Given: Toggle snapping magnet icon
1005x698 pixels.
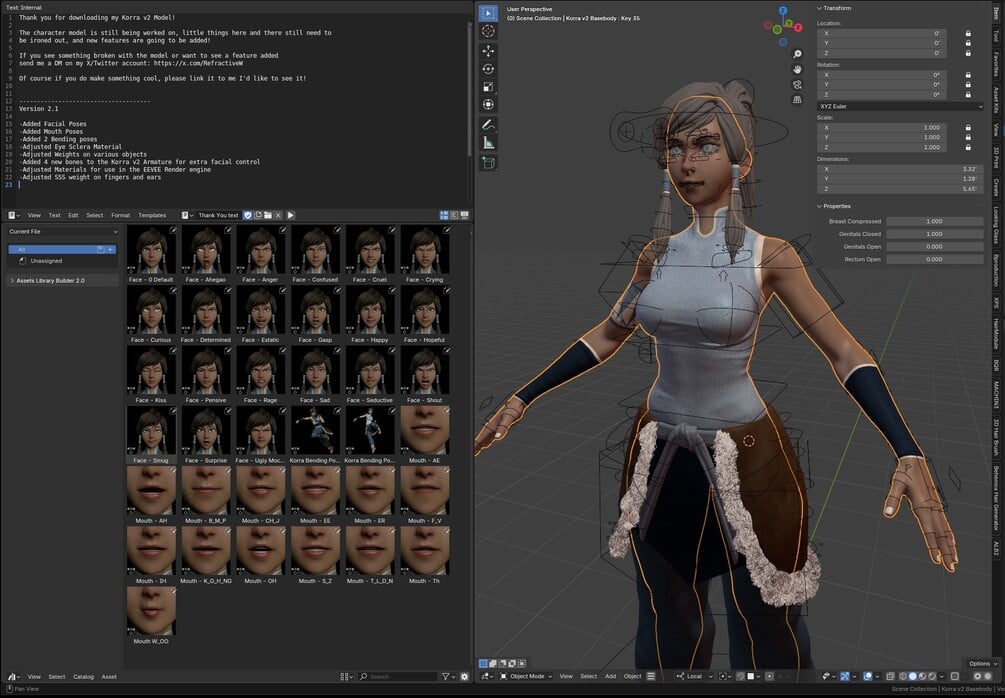Looking at the screenshot, I should [x=740, y=676].
